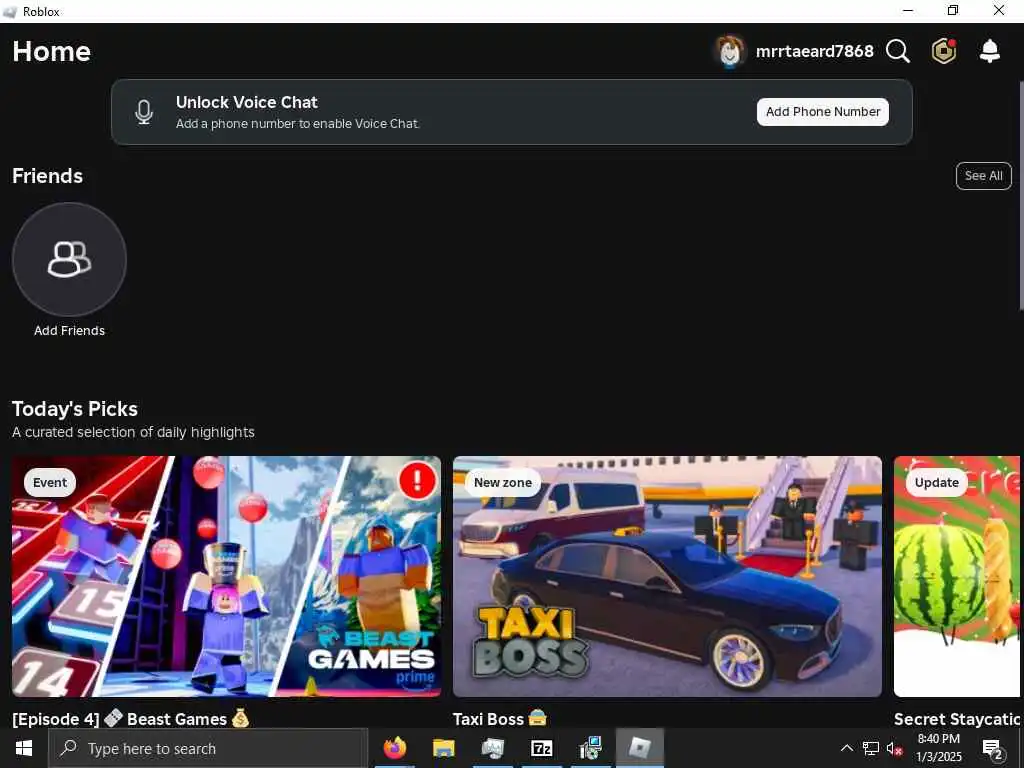Viewport: 1024px width, 768px height.
Task: Open the Beast Games thumbnail
Action: coord(226,576)
